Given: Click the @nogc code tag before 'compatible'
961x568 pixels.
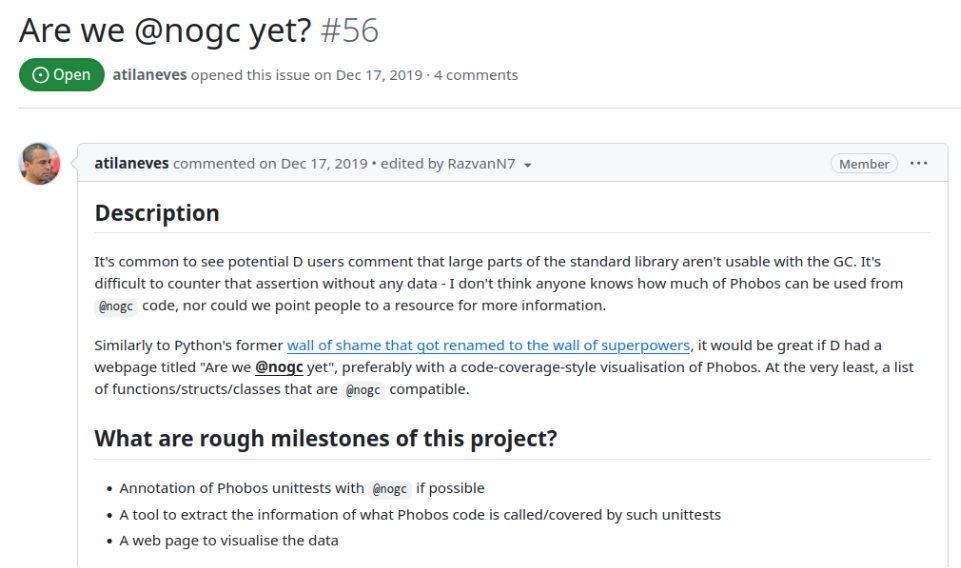Looking at the screenshot, I should [363, 390].
